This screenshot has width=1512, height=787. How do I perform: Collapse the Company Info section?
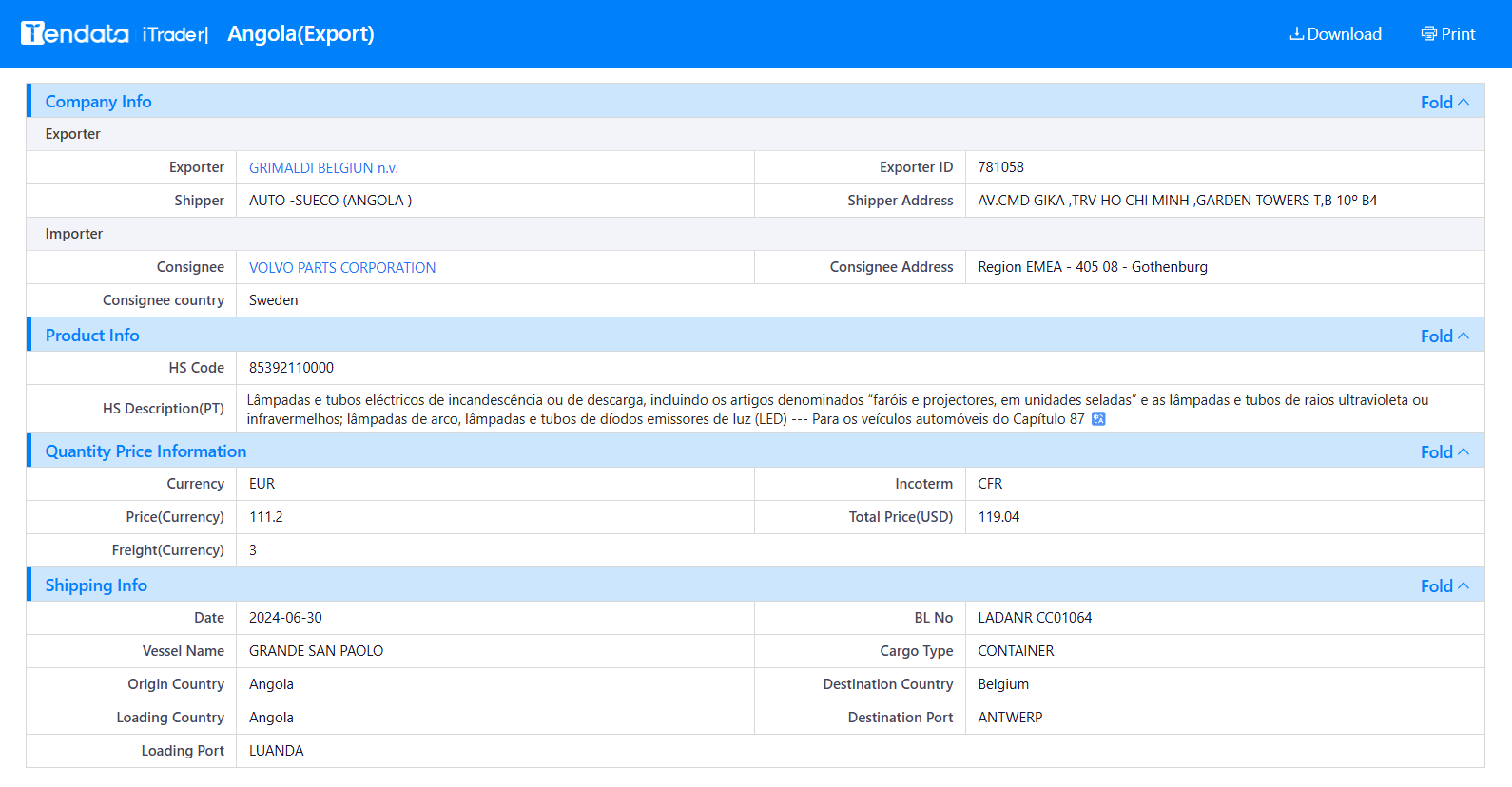pos(1444,102)
